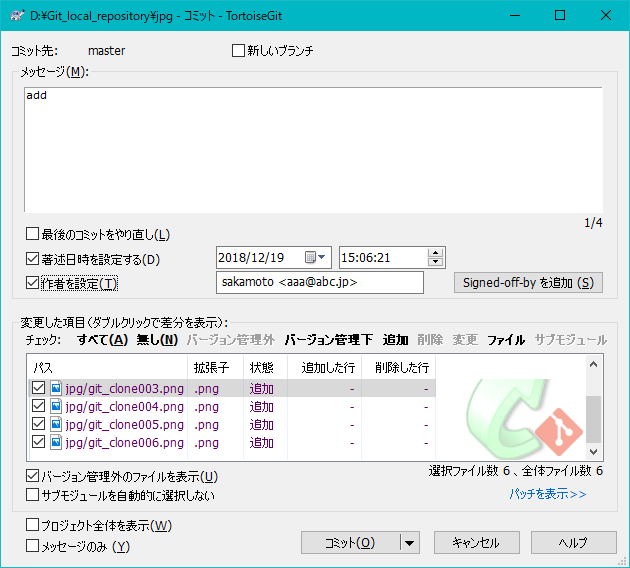630x568 pixels.
Task: Uncheck 作者を設定 checkbox
Action: 32,283
